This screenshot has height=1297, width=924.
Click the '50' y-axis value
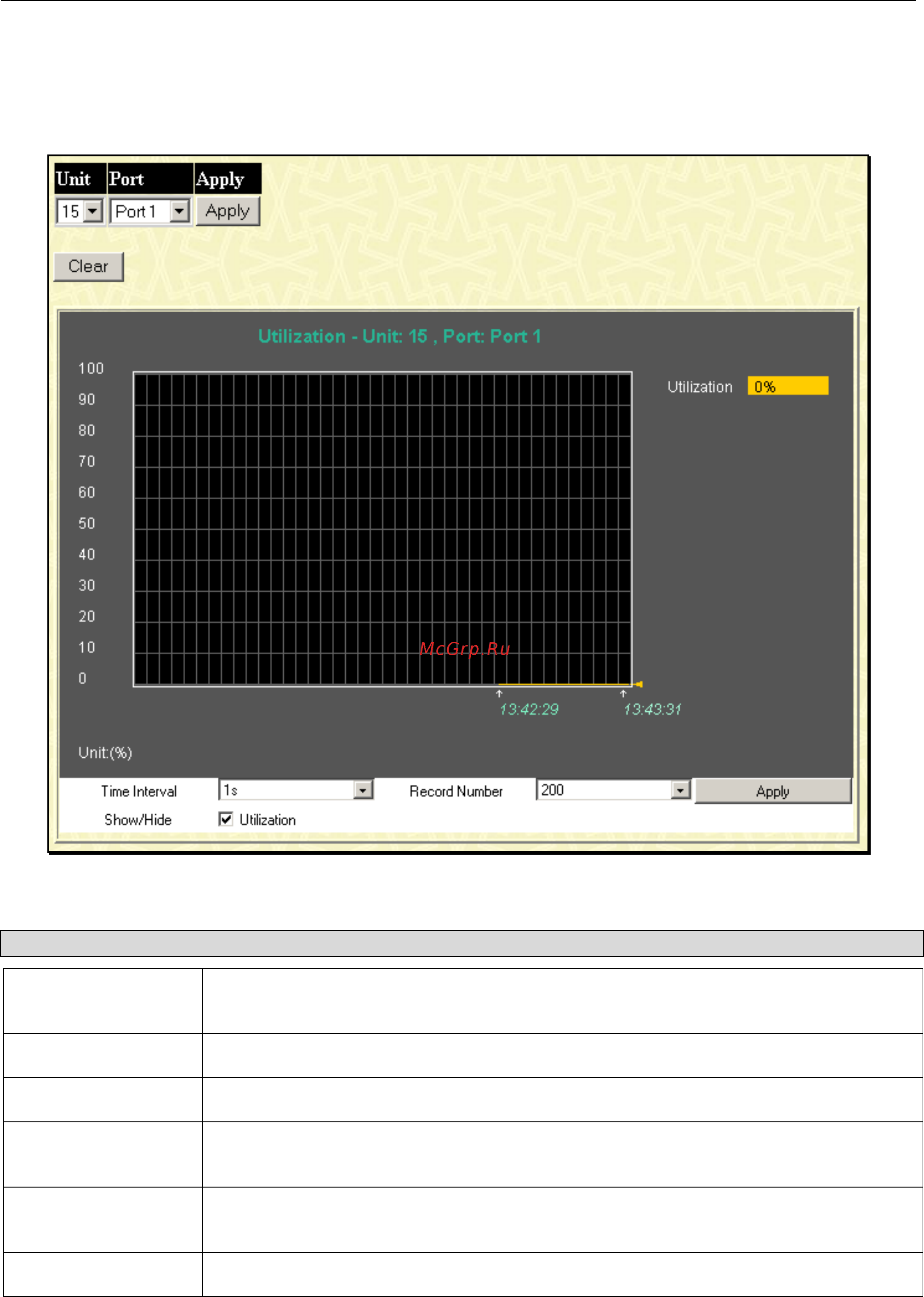(x=86, y=523)
